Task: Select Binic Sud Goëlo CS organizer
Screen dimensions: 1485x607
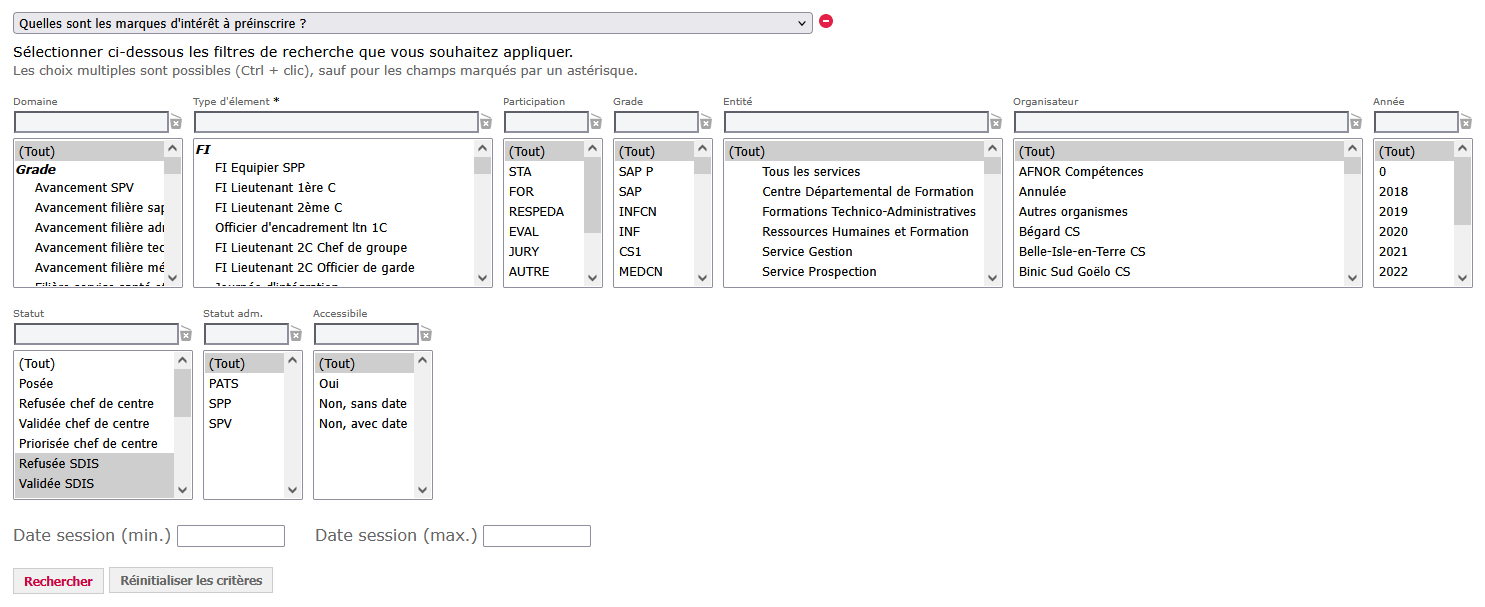Action: 1180,272
